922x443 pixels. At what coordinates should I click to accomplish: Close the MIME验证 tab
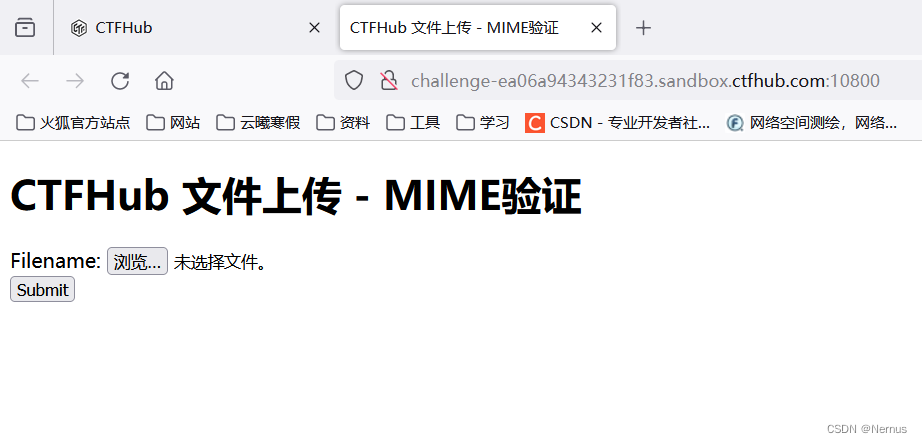[596, 28]
